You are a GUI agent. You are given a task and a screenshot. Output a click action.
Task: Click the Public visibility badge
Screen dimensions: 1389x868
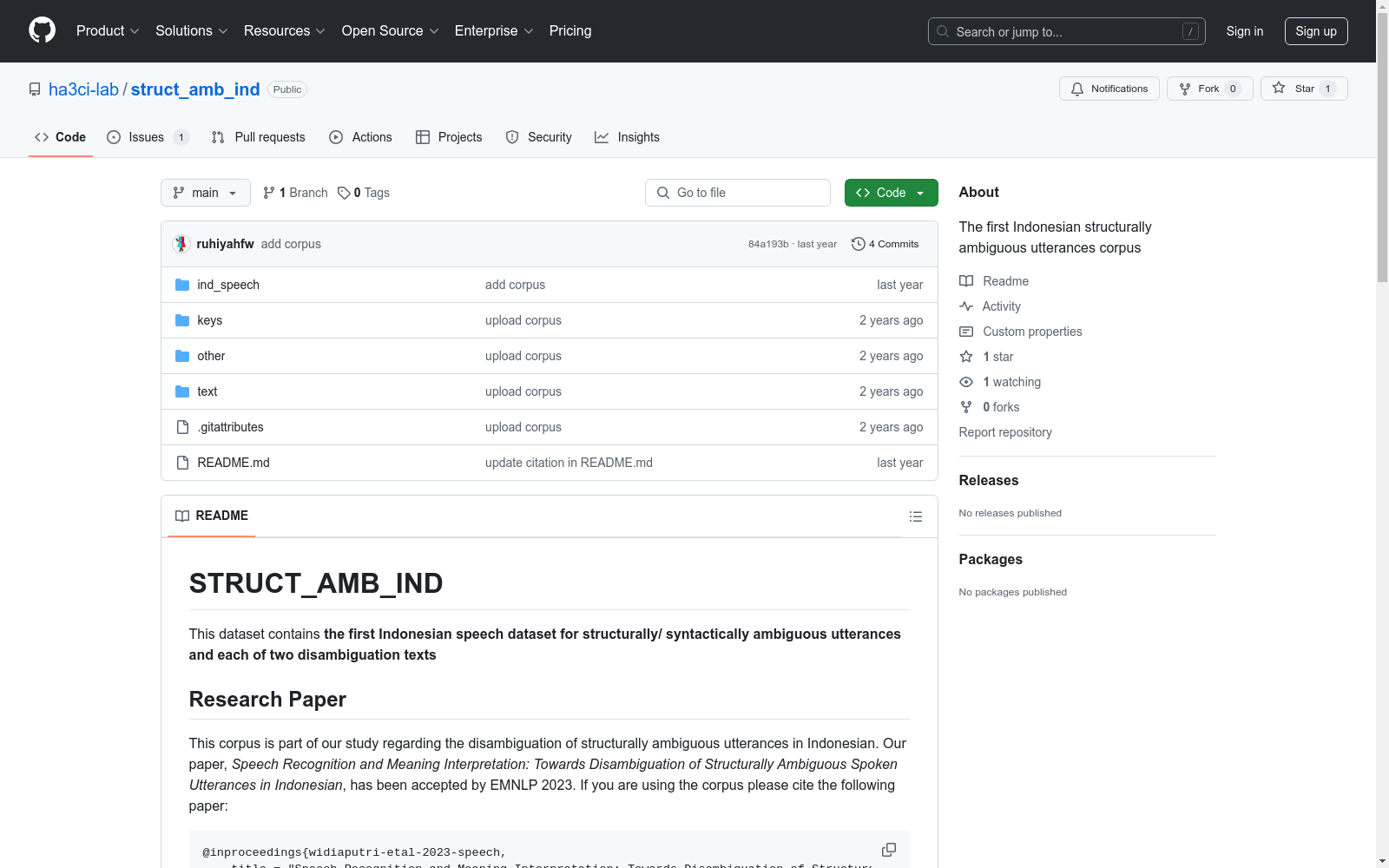pos(287,89)
